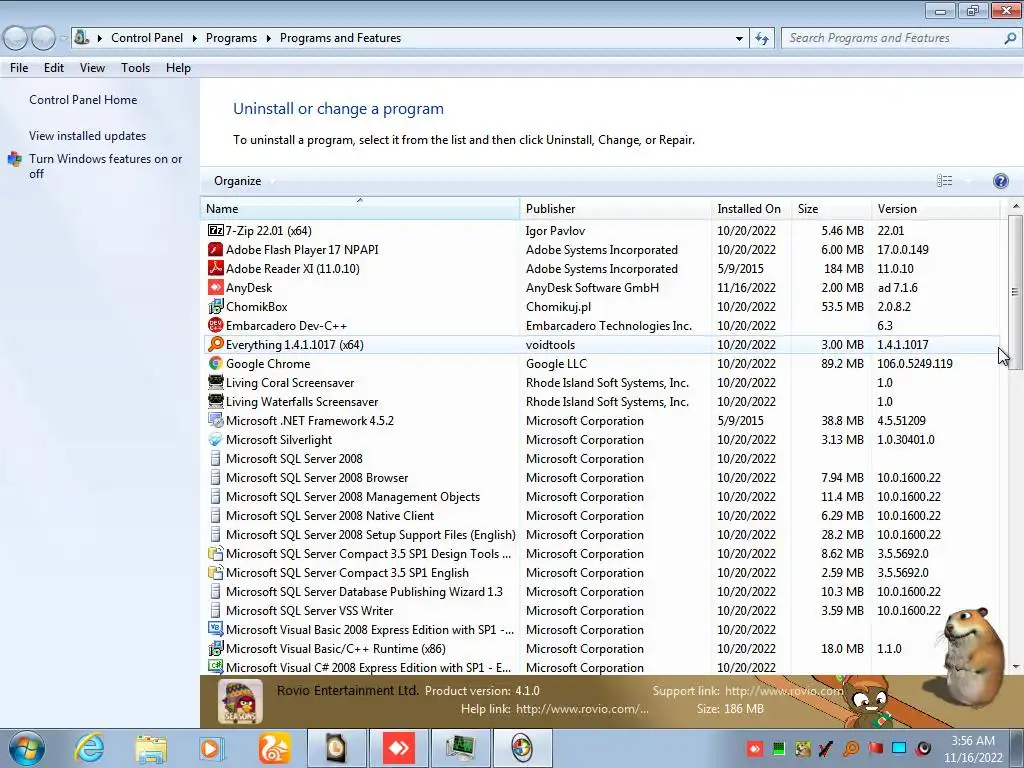Switch to AnyDesk taskbar button
Viewport: 1024px width, 768px height.
(398, 748)
